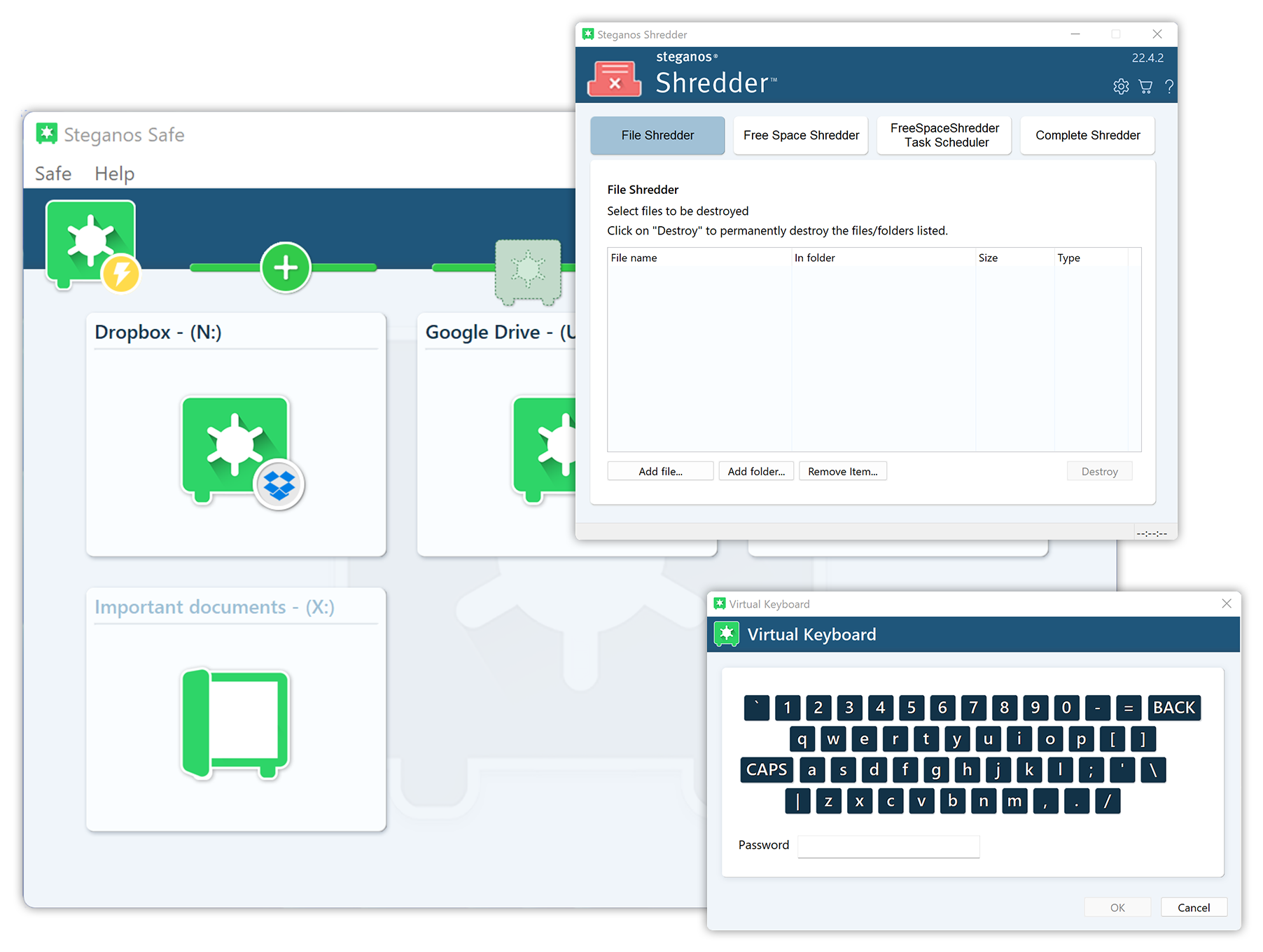
Task: Click the 'z' key on virtual keyboard
Action: click(x=829, y=801)
